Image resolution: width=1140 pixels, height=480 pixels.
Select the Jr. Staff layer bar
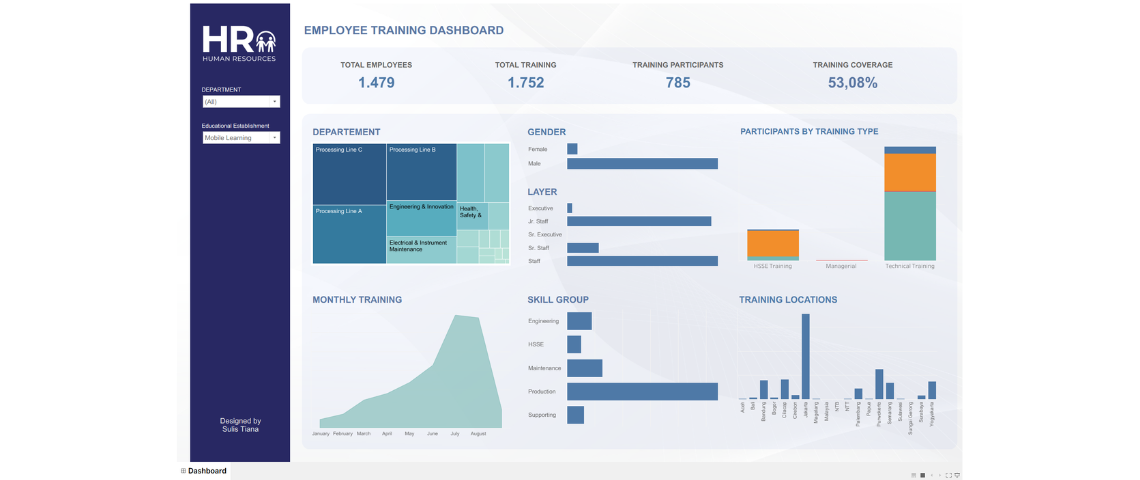(639, 221)
